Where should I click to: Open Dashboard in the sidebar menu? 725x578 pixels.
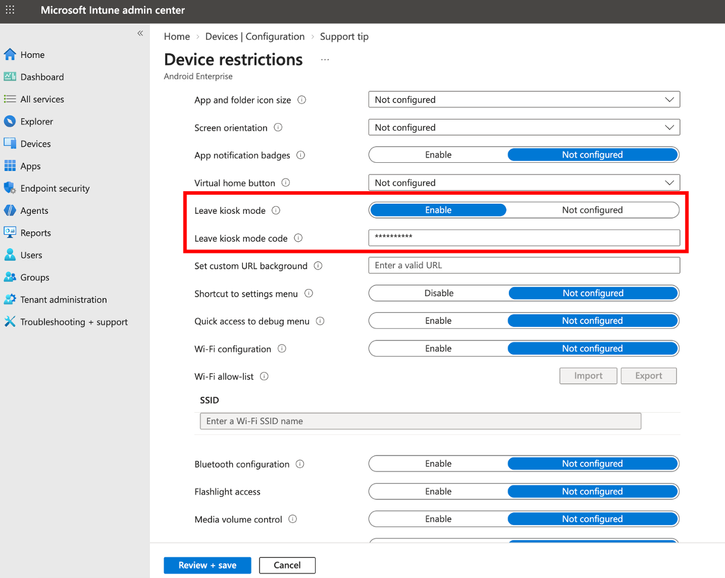pos(42,77)
